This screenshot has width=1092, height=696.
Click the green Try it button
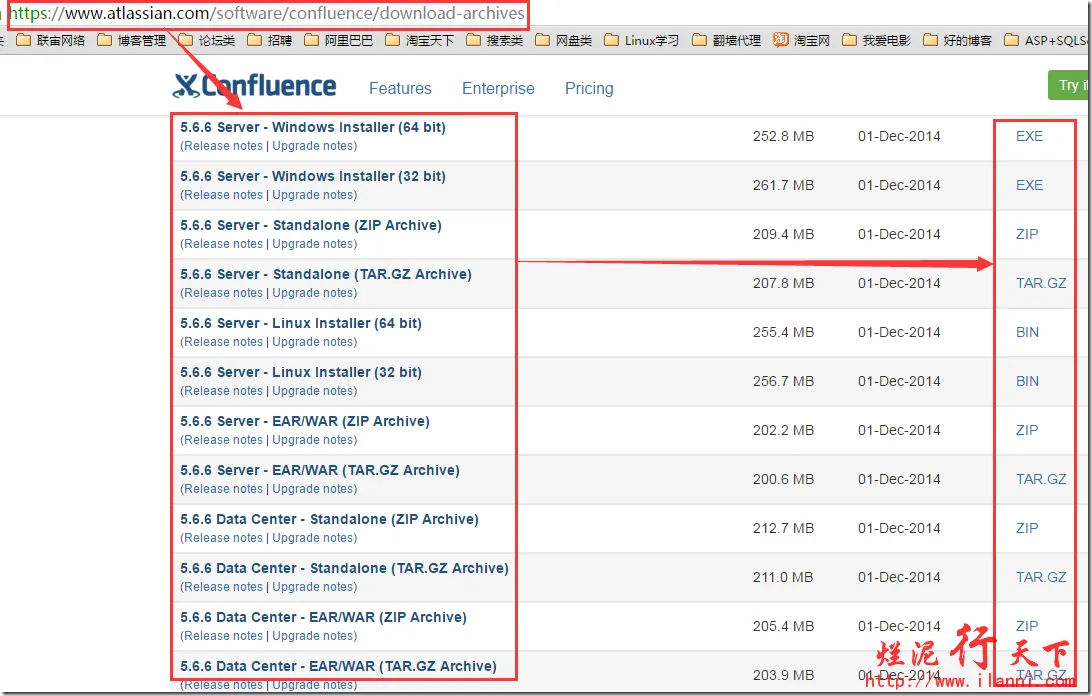[1070, 85]
